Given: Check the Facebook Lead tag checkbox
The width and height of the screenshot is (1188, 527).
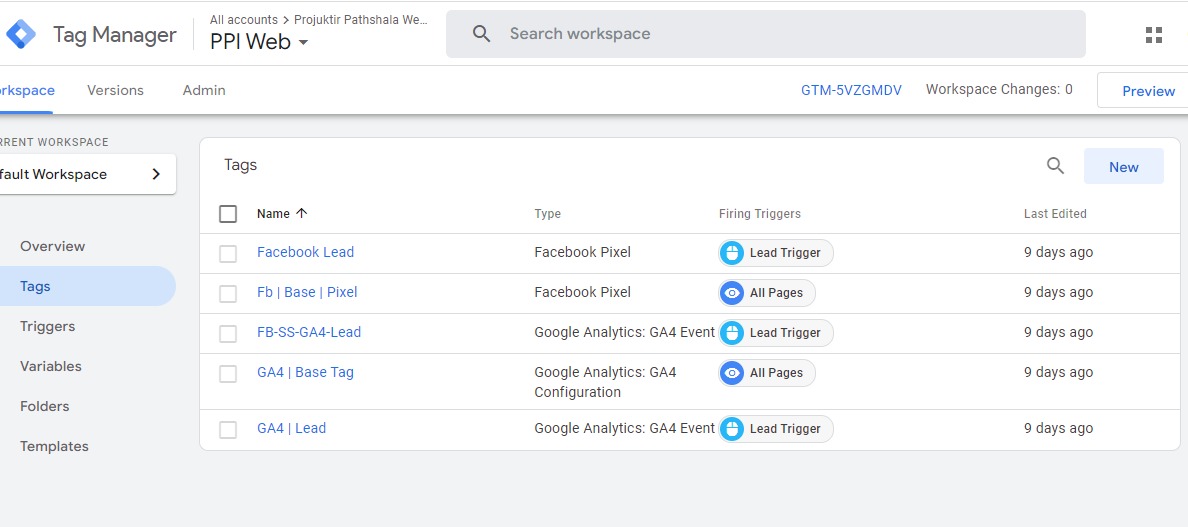Looking at the screenshot, I should click(x=228, y=254).
